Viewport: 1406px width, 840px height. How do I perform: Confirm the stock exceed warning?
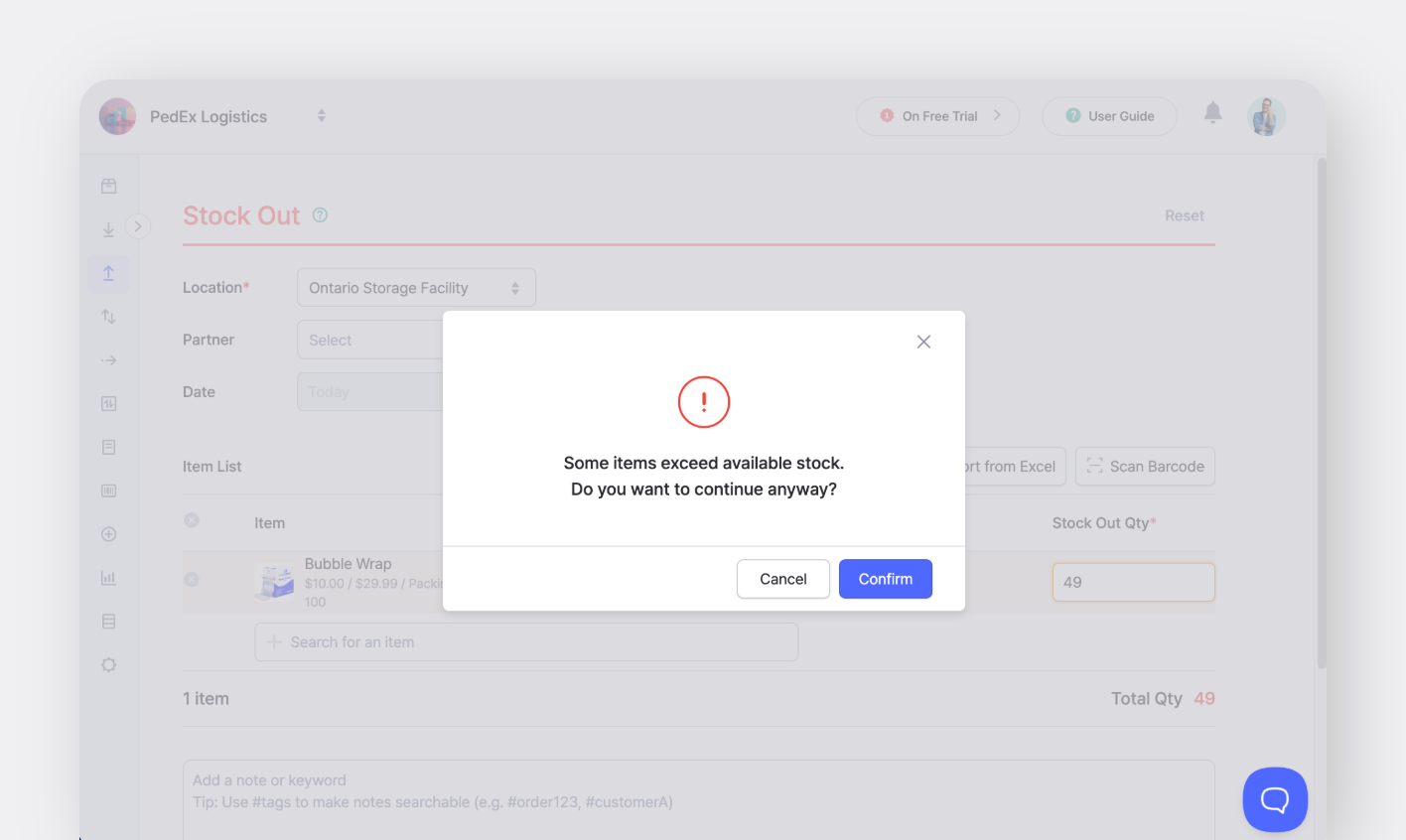(x=885, y=579)
